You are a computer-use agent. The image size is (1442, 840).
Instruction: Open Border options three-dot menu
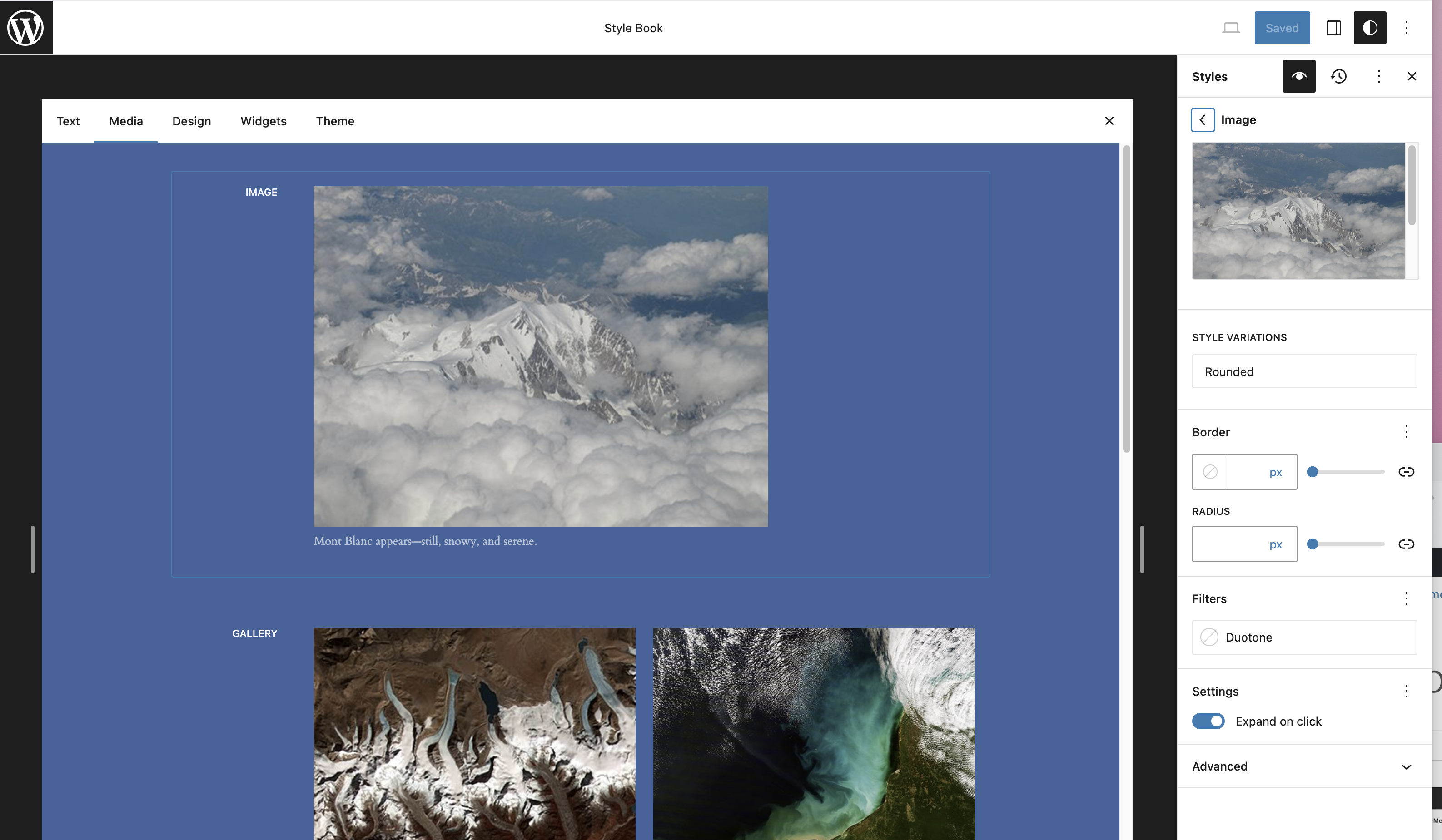[1406, 432]
